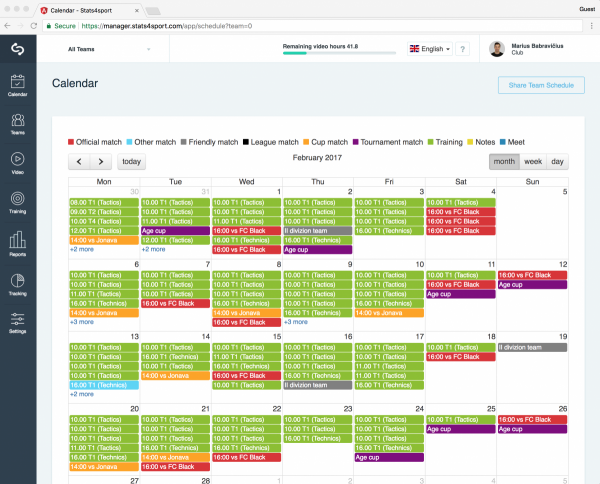Viewport: 600px width, 484px height.
Task: Open 14:00 vs Jonava on Monday 20
Action: tap(104, 467)
